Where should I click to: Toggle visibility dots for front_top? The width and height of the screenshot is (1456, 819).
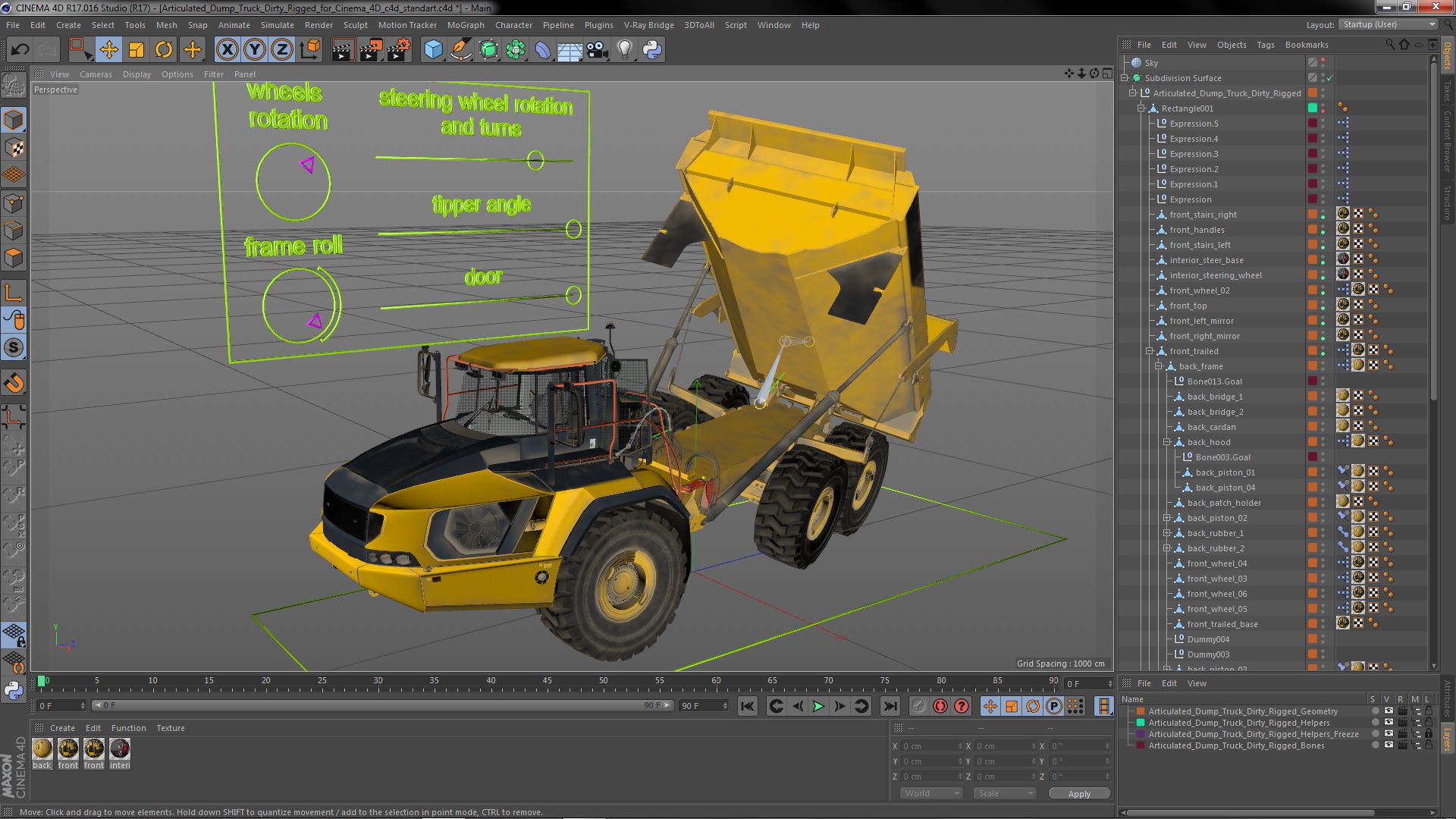click(1323, 306)
